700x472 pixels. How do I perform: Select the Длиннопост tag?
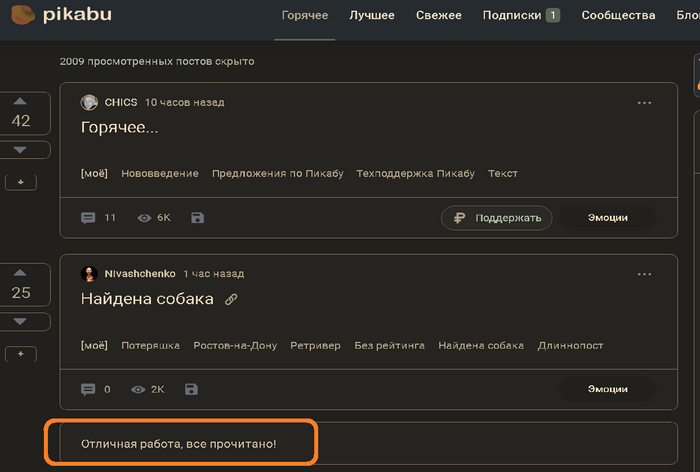570,346
